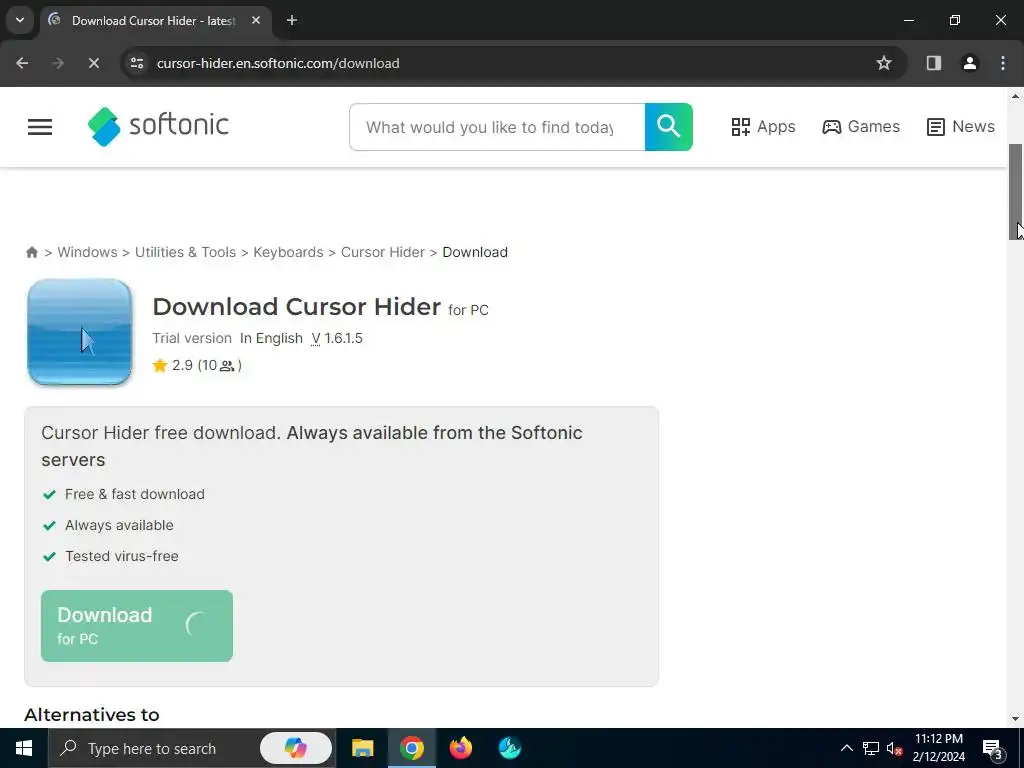Click the In English language label
Screen dimensions: 1024x768
pyautogui.click(x=271, y=338)
